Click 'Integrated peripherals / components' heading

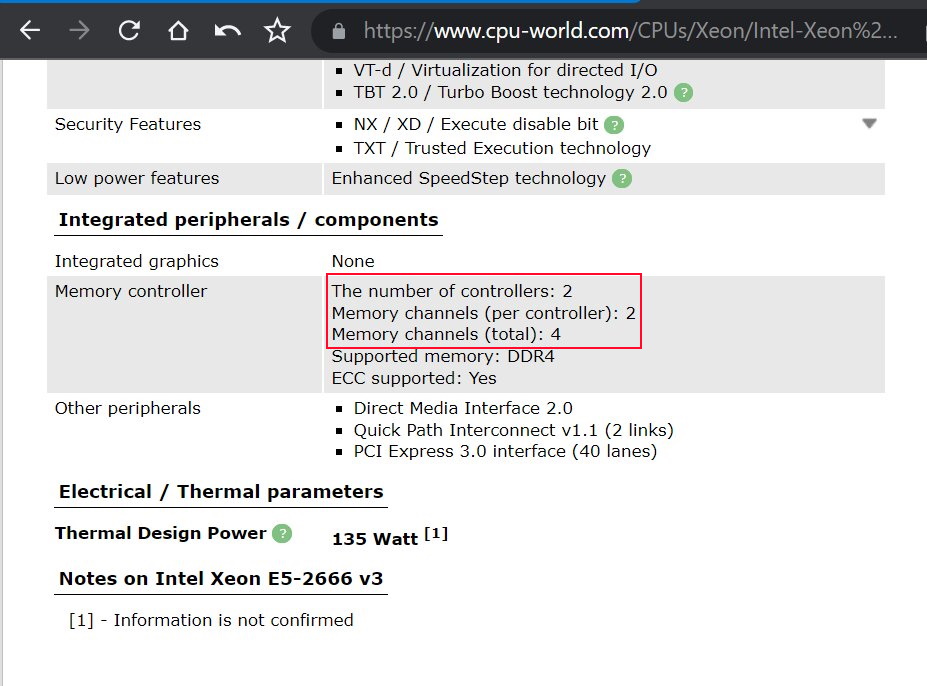click(x=248, y=219)
